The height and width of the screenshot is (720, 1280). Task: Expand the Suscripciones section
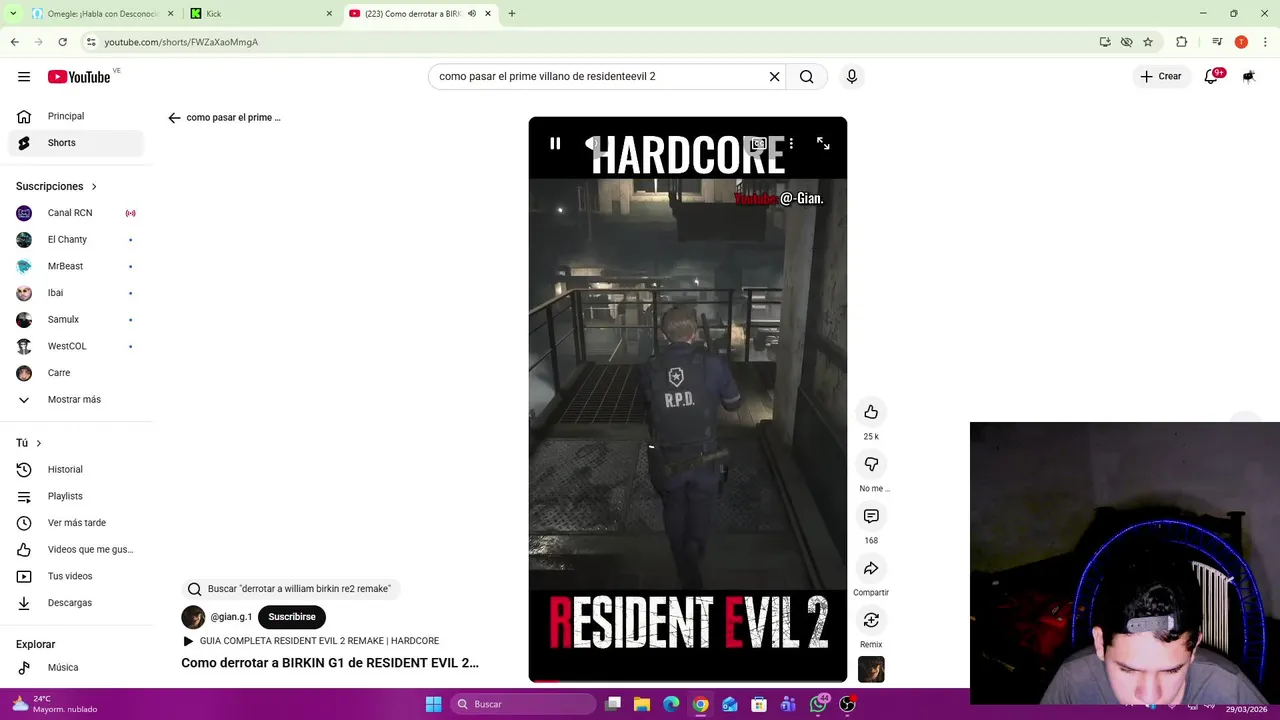point(57,187)
